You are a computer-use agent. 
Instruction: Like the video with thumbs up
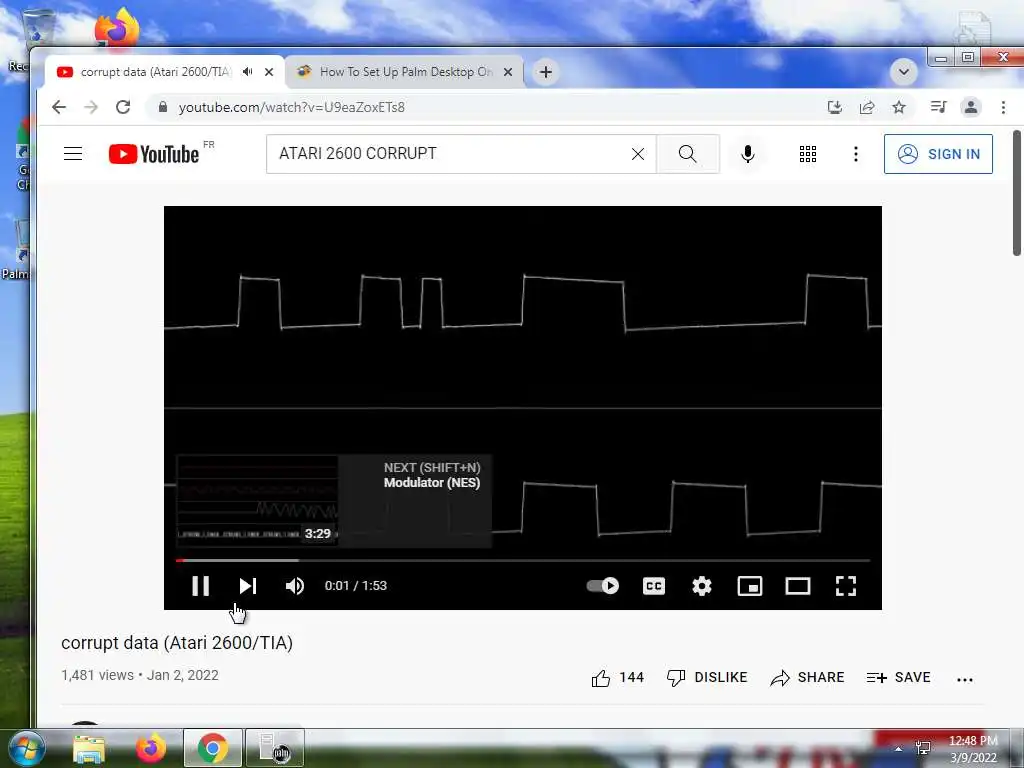point(617,678)
